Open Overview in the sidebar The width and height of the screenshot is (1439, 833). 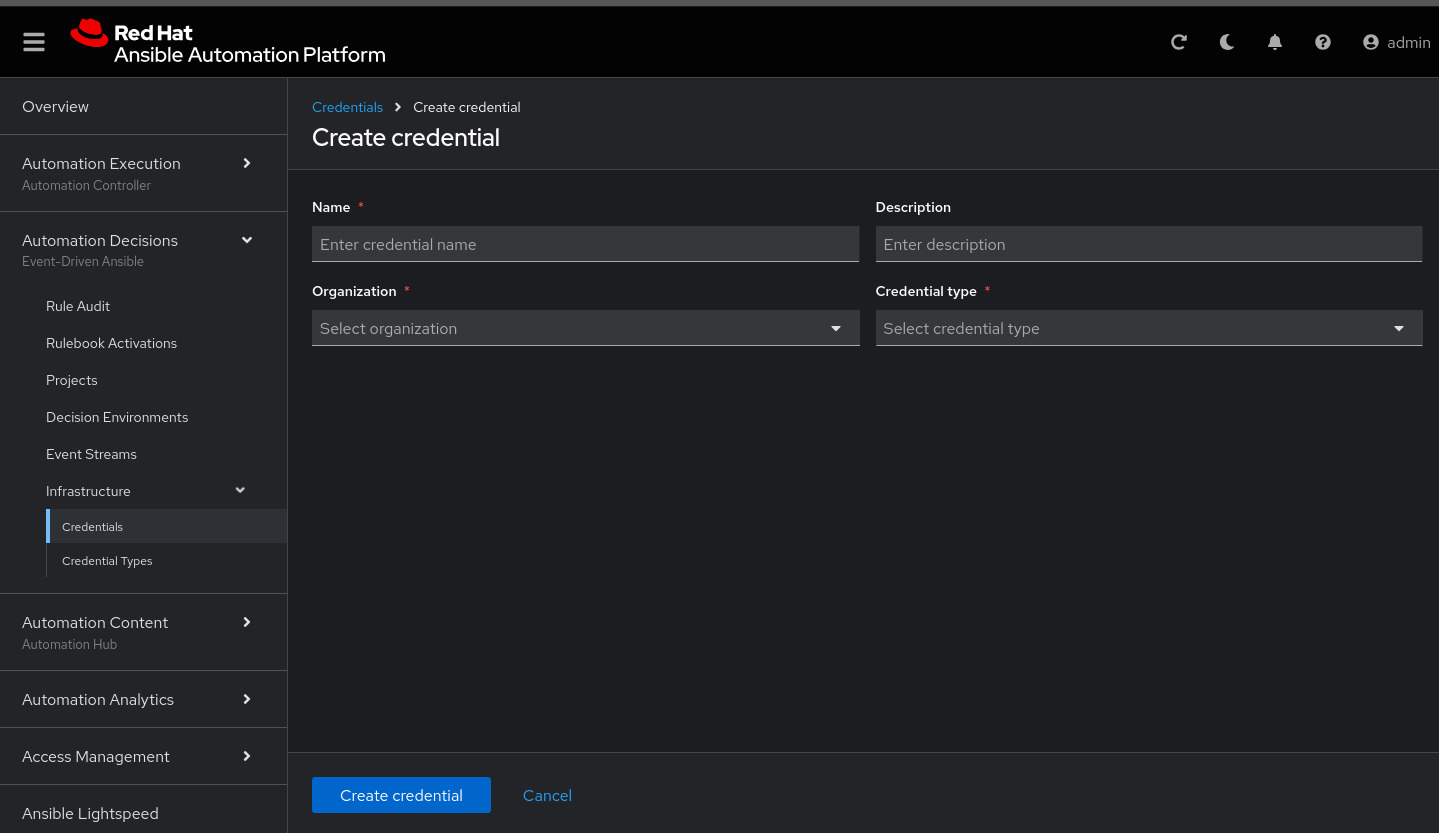pyautogui.click(x=143, y=106)
